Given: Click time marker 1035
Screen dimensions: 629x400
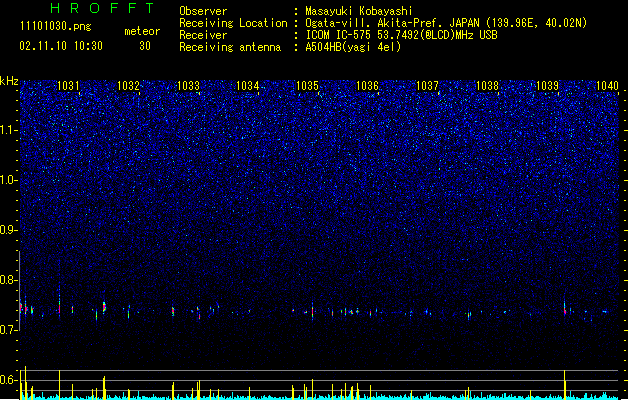Looking at the screenshot, I should (x=307, y=86).
